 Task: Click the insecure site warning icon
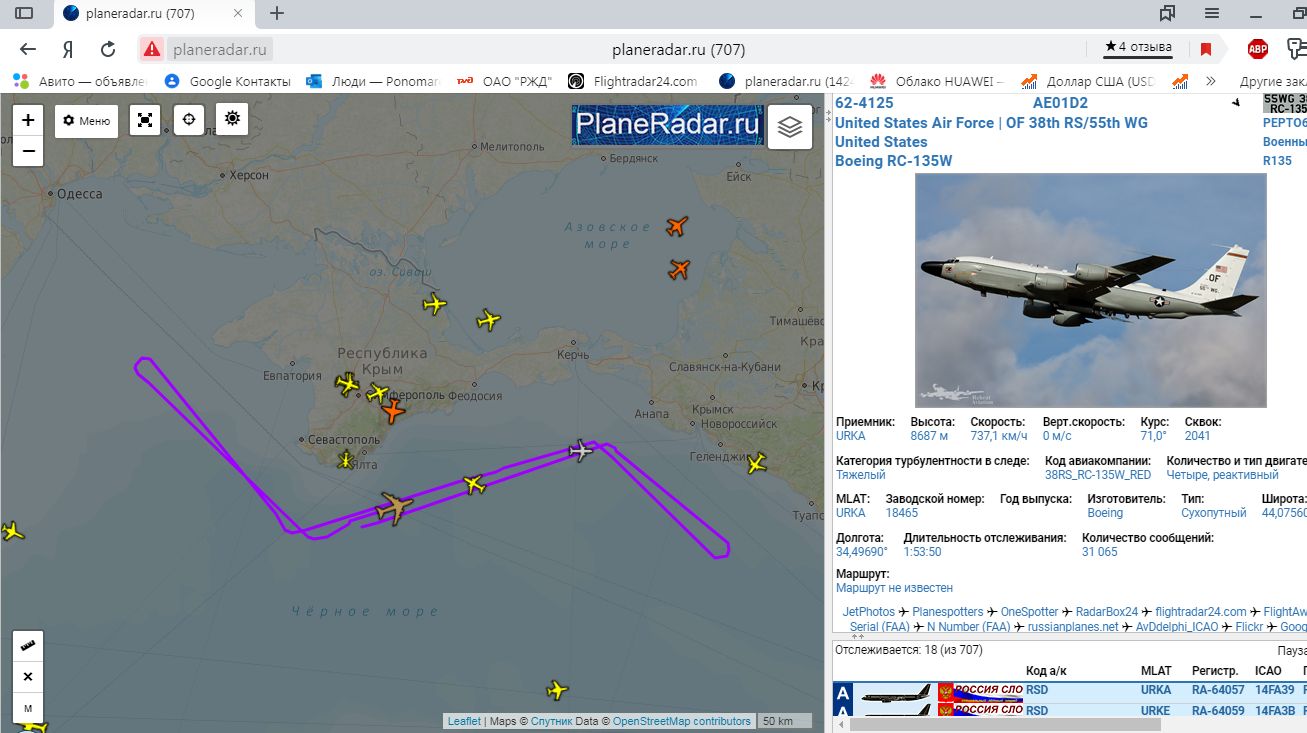(151, 49)
